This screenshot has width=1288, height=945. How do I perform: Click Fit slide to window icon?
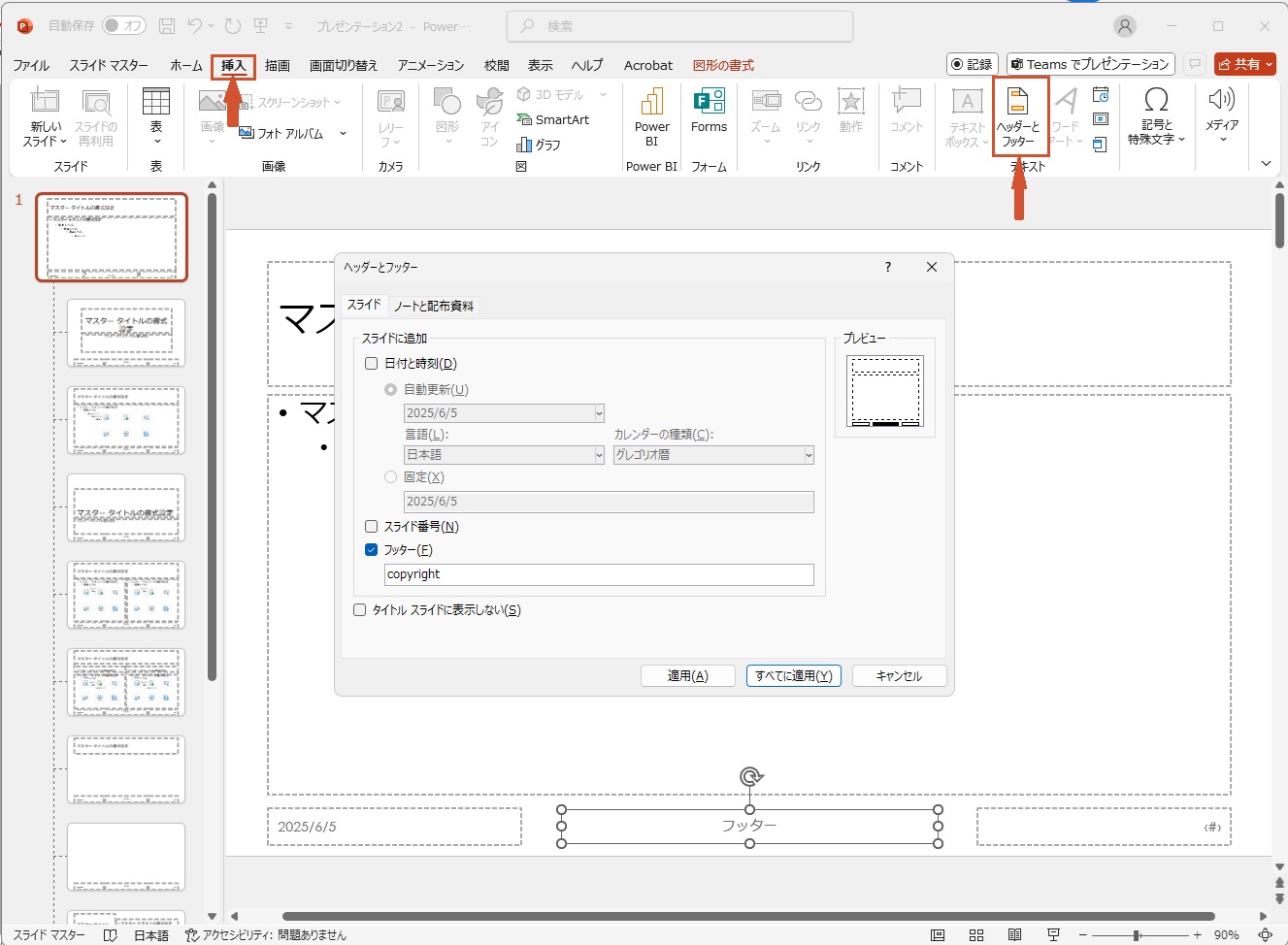1266,935
